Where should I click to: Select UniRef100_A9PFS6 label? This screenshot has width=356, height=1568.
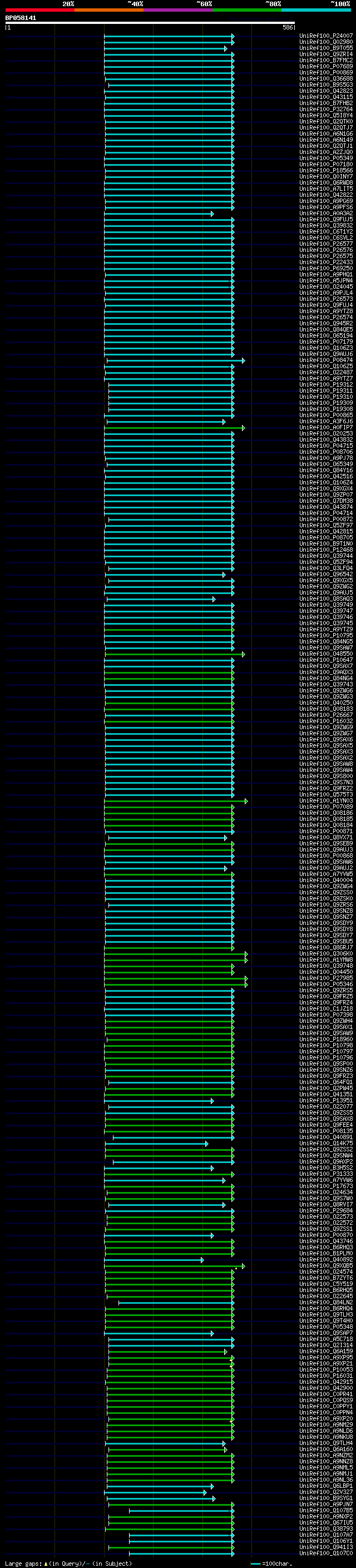click(x=326, y=207)
